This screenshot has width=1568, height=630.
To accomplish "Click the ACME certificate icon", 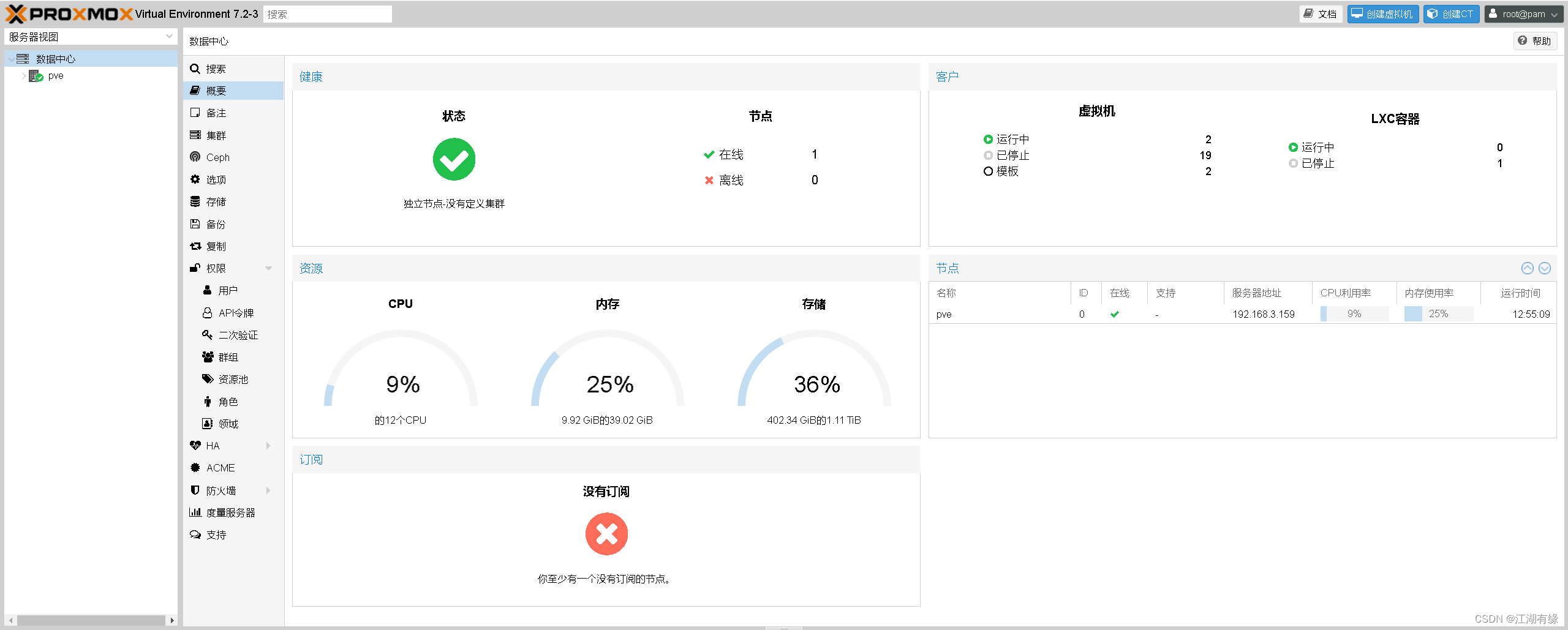I will coord(195,468).
